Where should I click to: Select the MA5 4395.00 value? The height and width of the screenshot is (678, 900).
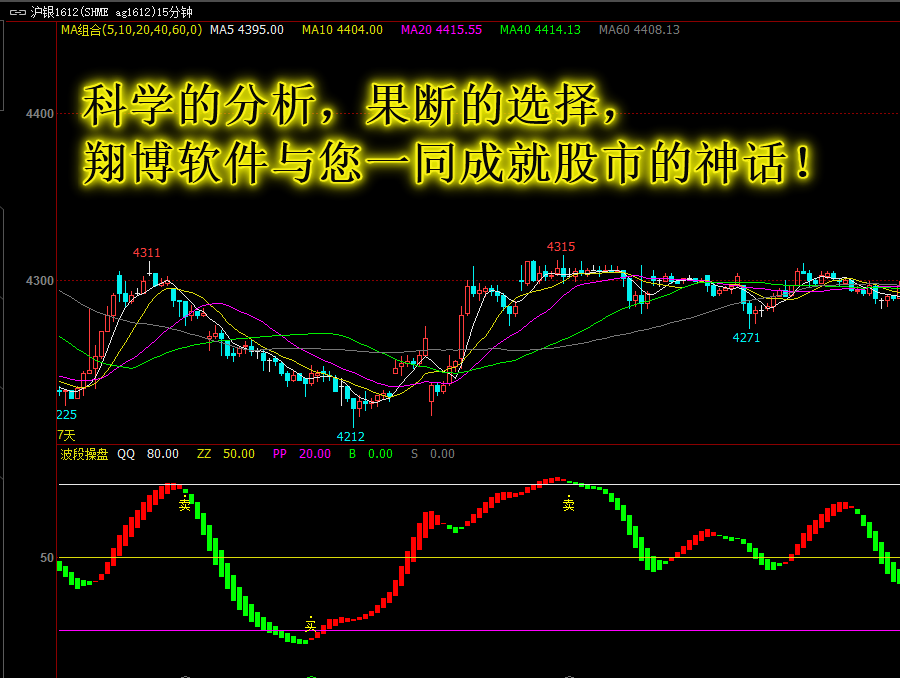(247, 30)
